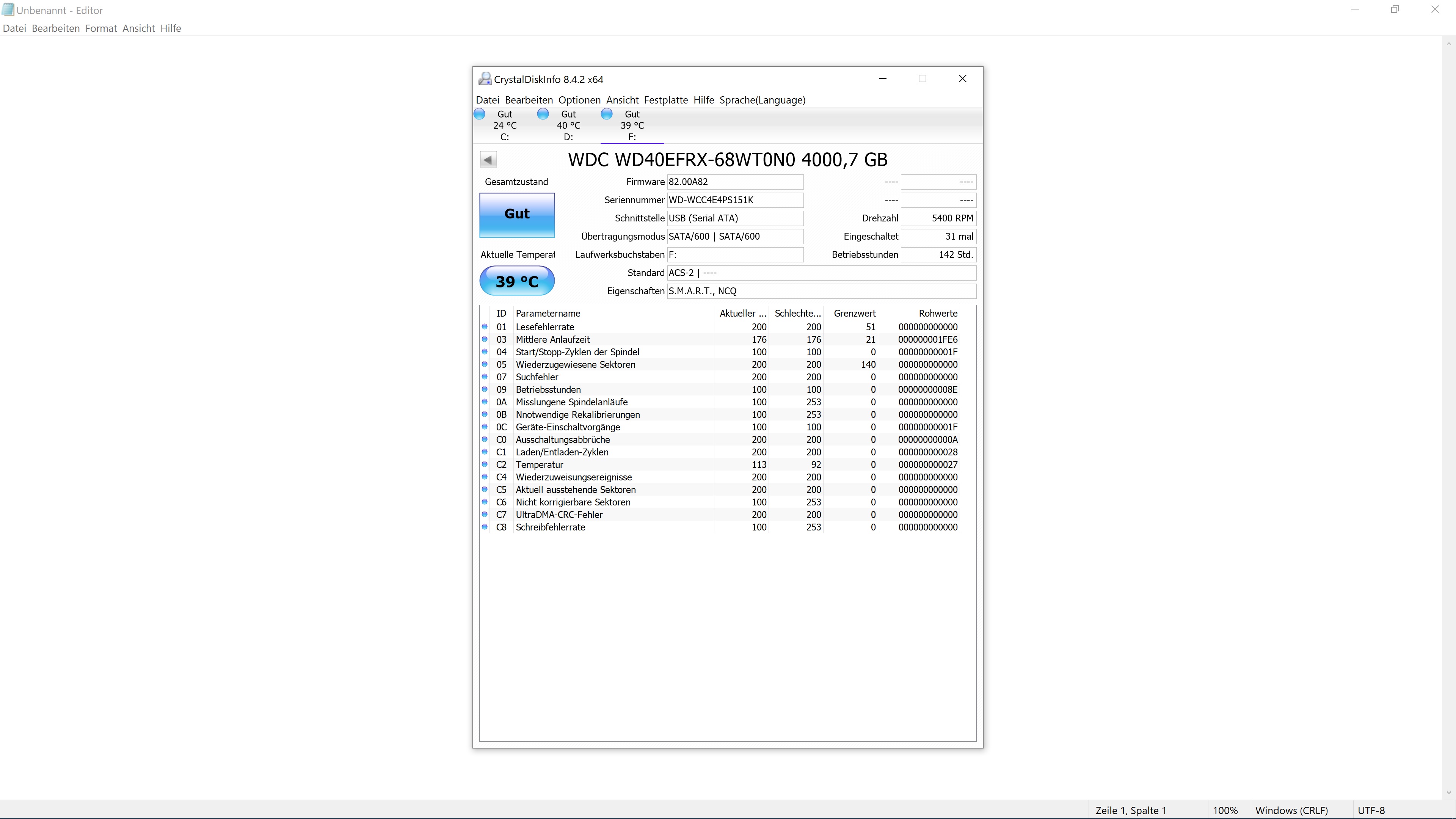Click status dot for Aktuell ausstehende Sektoren
Screen dimensions: 1456x819
click(x=485, y=490)
